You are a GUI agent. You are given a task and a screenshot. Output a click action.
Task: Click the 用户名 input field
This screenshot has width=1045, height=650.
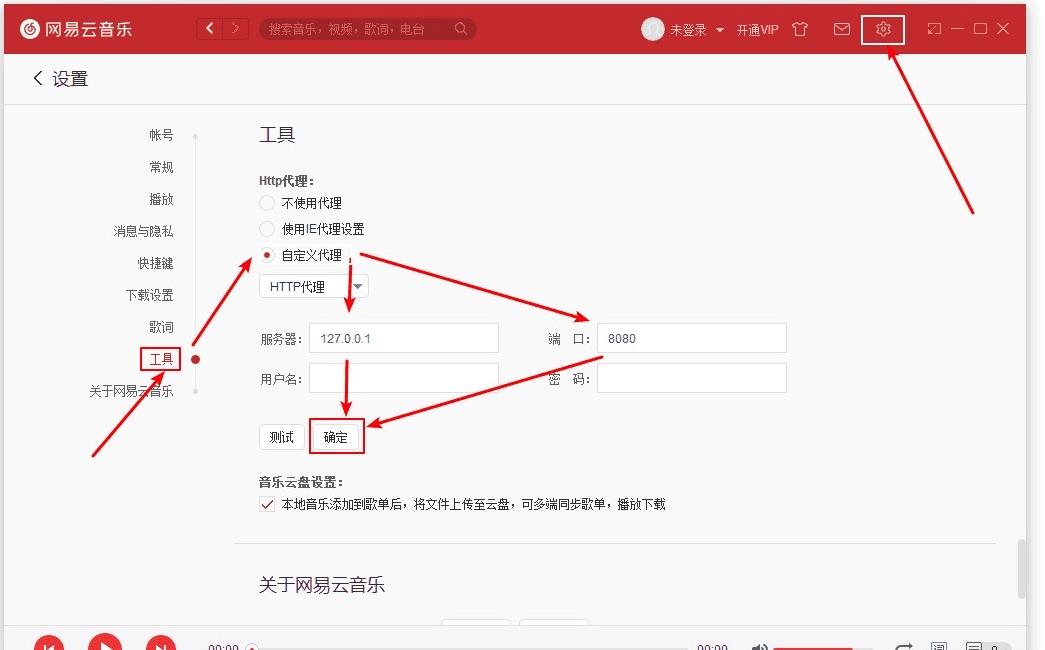404,378
